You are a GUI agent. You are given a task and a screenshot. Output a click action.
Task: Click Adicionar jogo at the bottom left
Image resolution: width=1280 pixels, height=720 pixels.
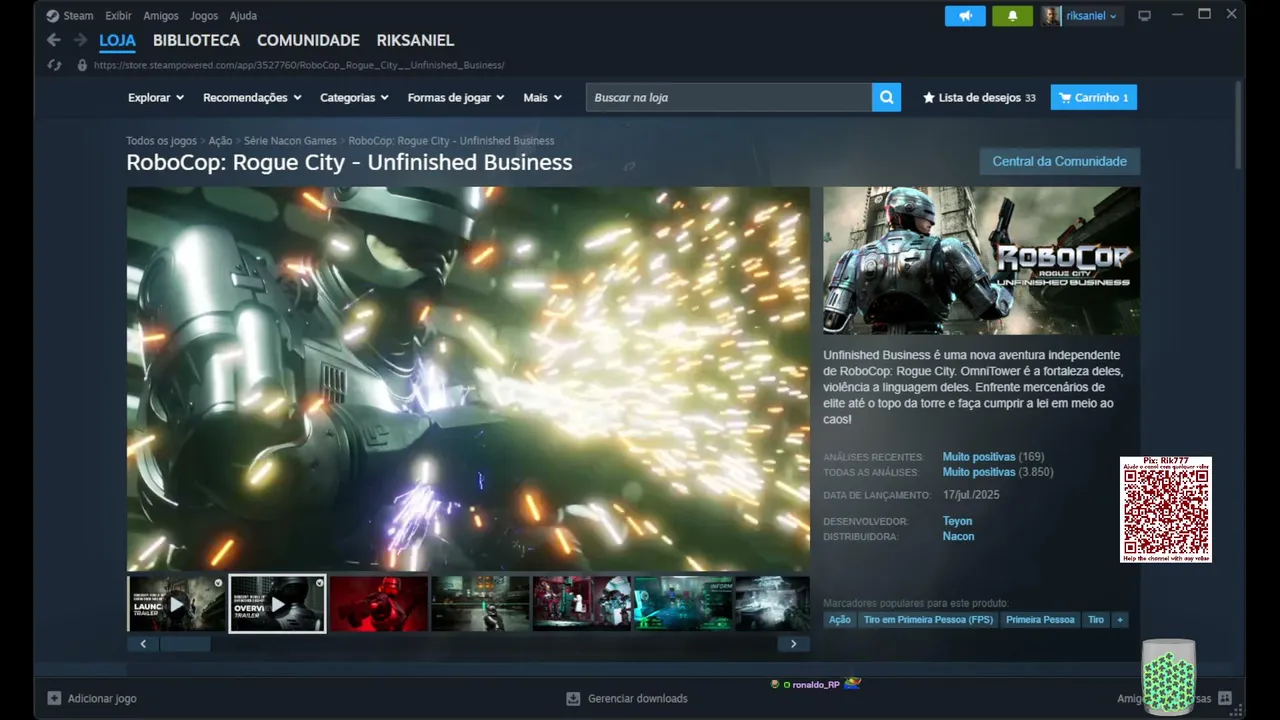pos(92,699)
